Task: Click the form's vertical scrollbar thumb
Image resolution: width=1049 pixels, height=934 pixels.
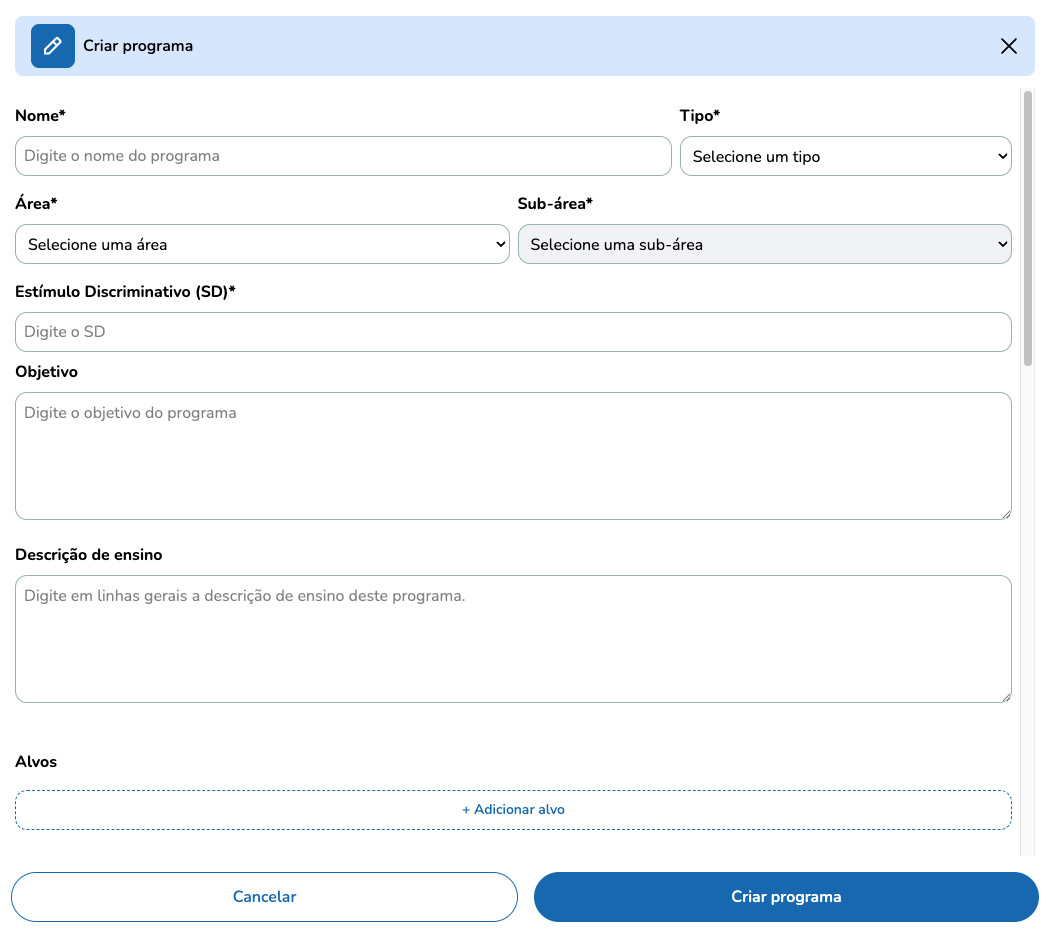Action: tap(1028, 228)
